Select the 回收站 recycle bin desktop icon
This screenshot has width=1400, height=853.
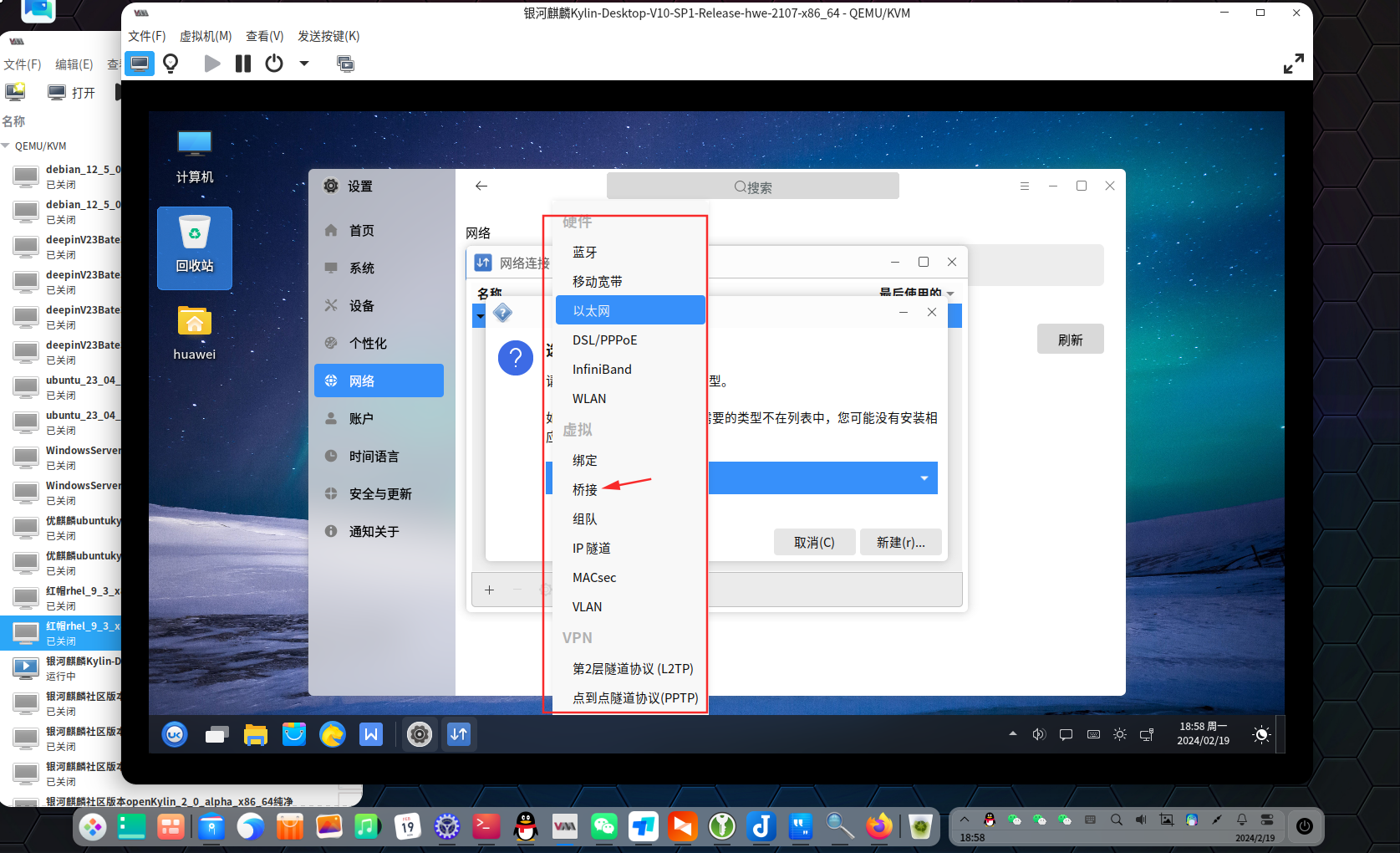tap(195, 248)
